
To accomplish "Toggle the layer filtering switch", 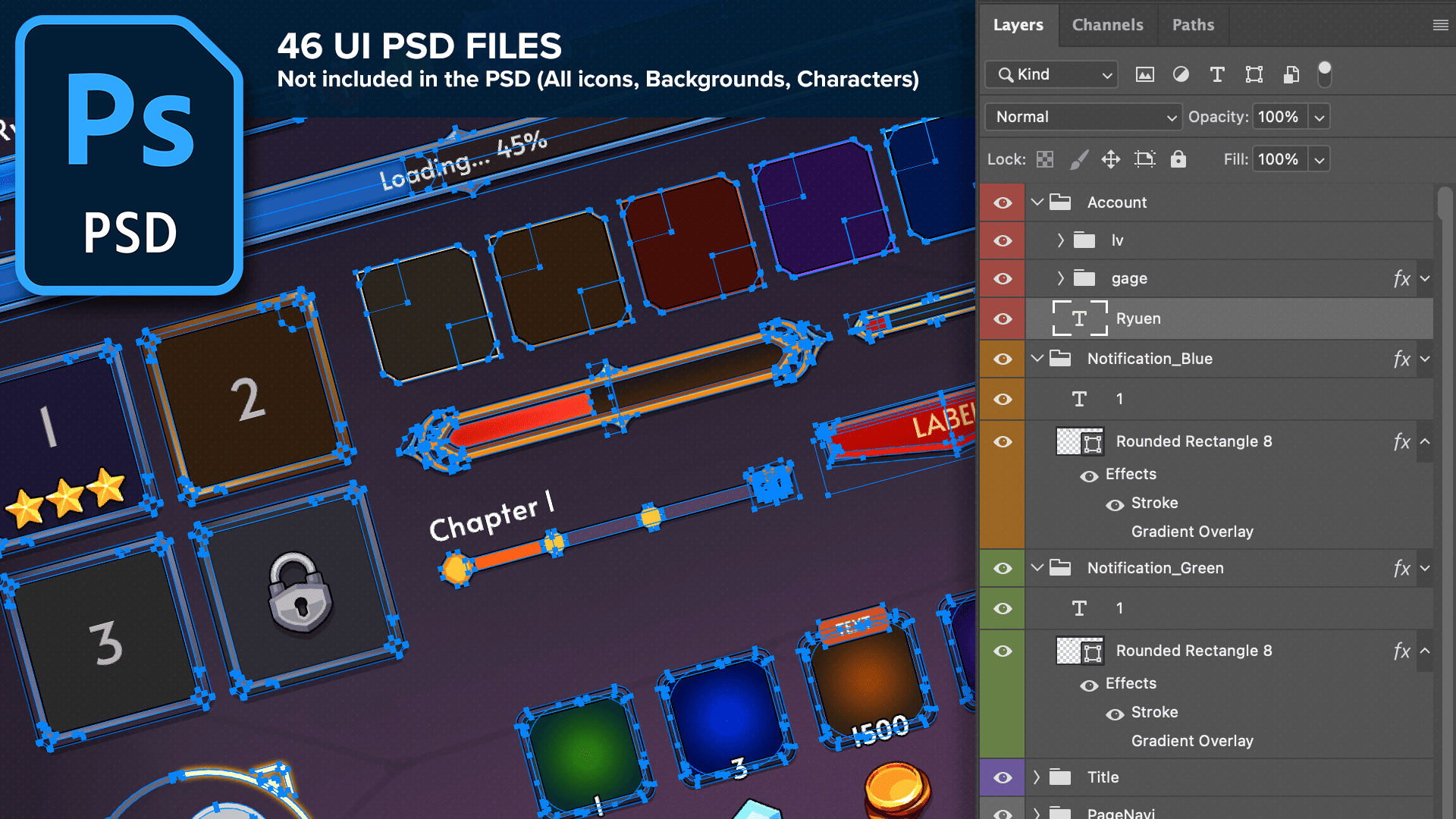I will click(1324, 74).
